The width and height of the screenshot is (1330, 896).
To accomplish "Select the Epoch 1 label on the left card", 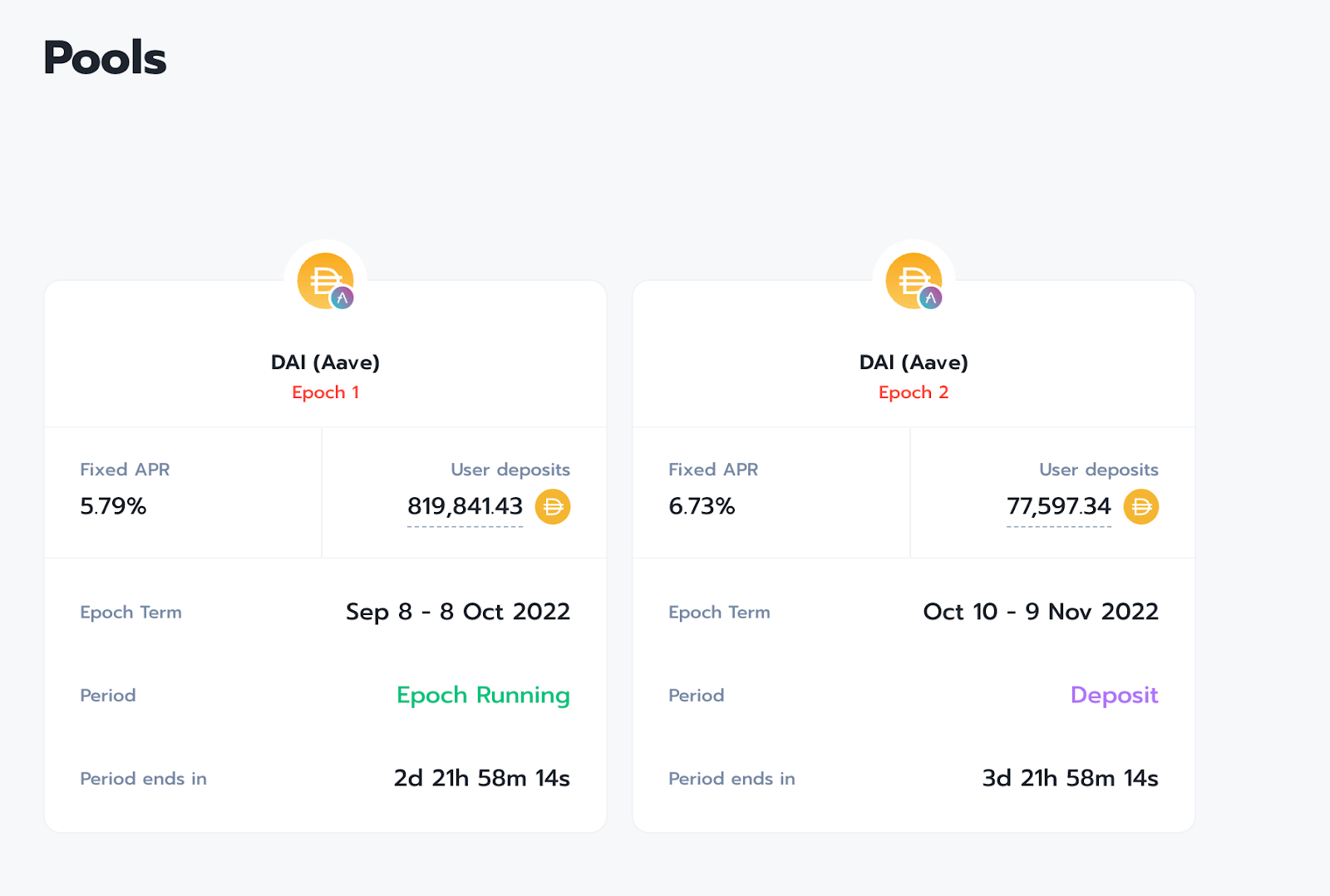I will coord(325,391).
